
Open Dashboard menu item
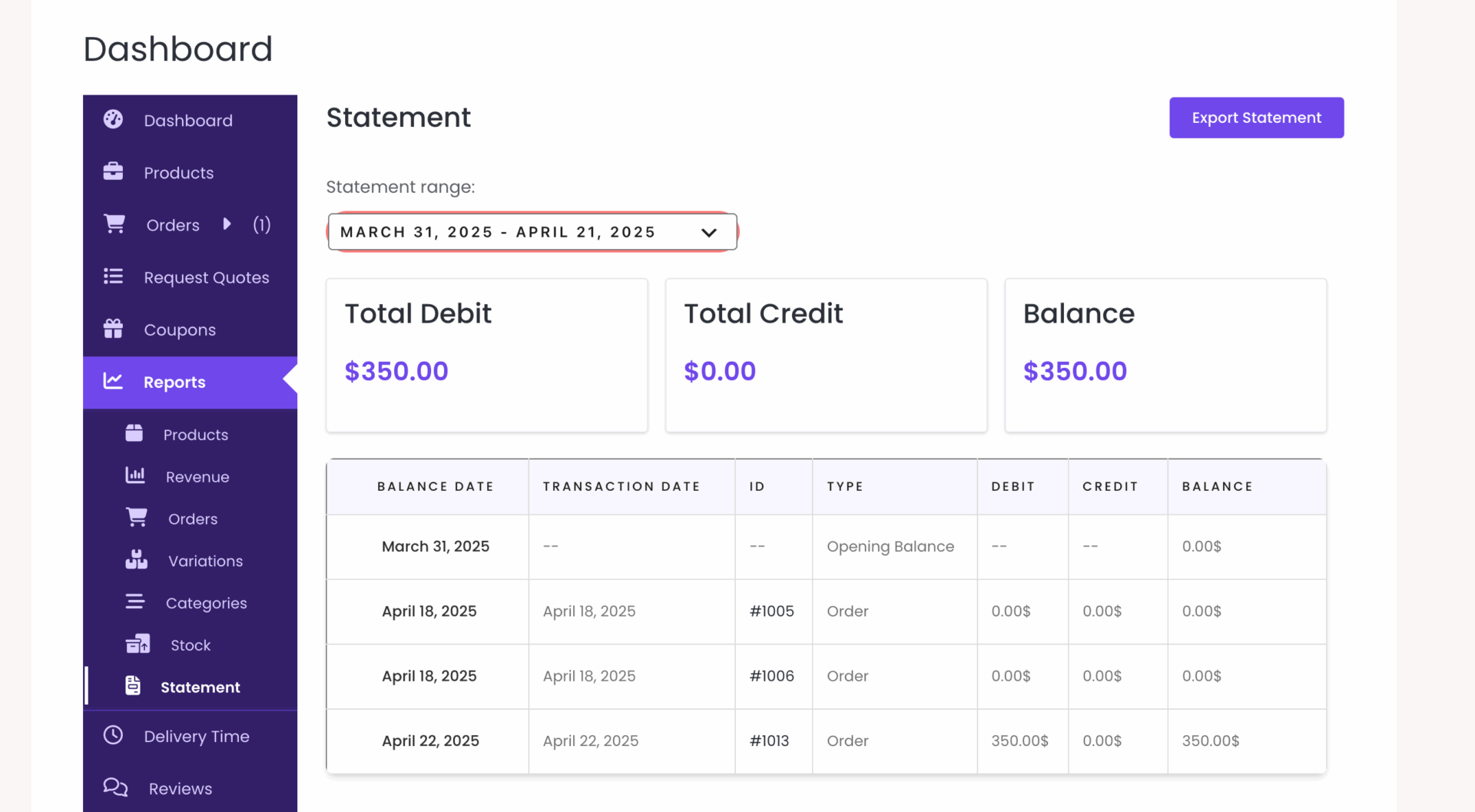[x=190, y=121]
